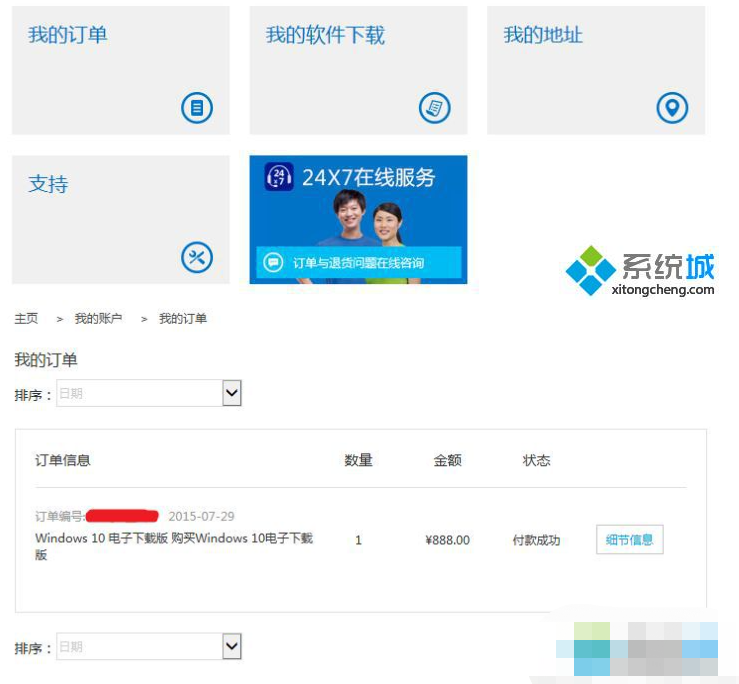Expand the bottom 排序 dropdown arrow
The width and height of the screenshot is (739, 684).
[x=232, y=647]
